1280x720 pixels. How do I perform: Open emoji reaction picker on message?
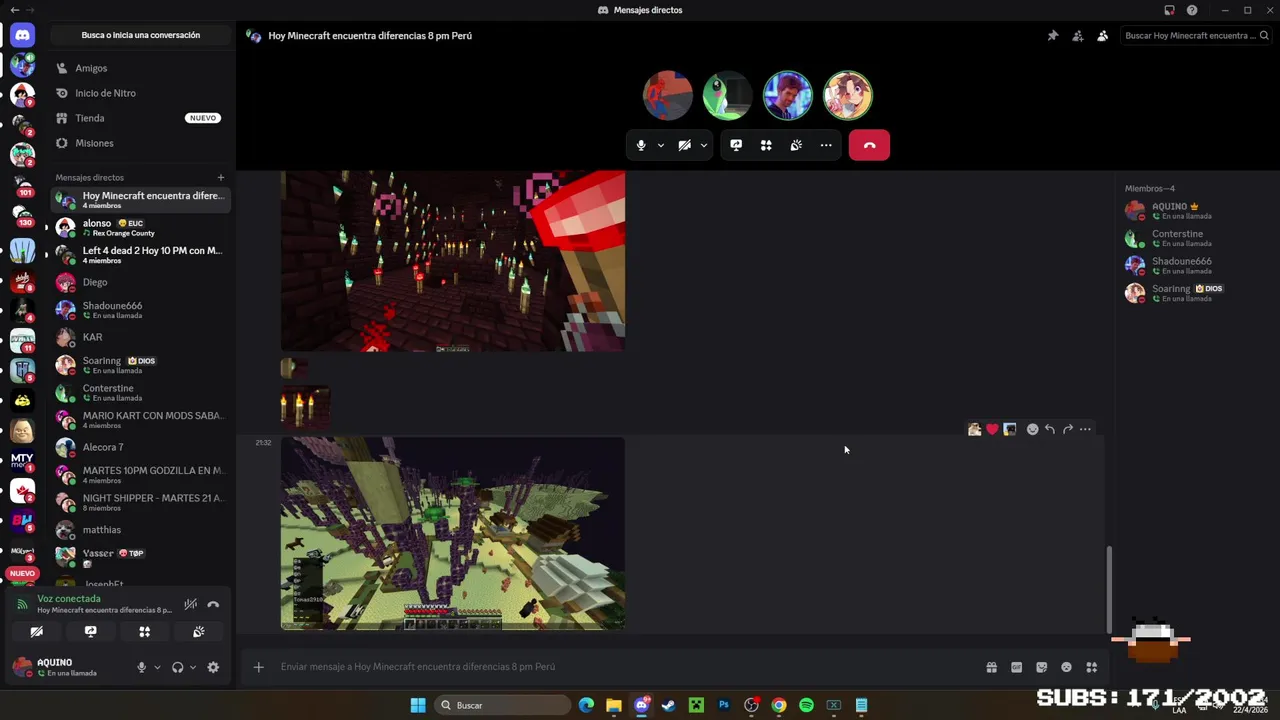coord(1032,429)
